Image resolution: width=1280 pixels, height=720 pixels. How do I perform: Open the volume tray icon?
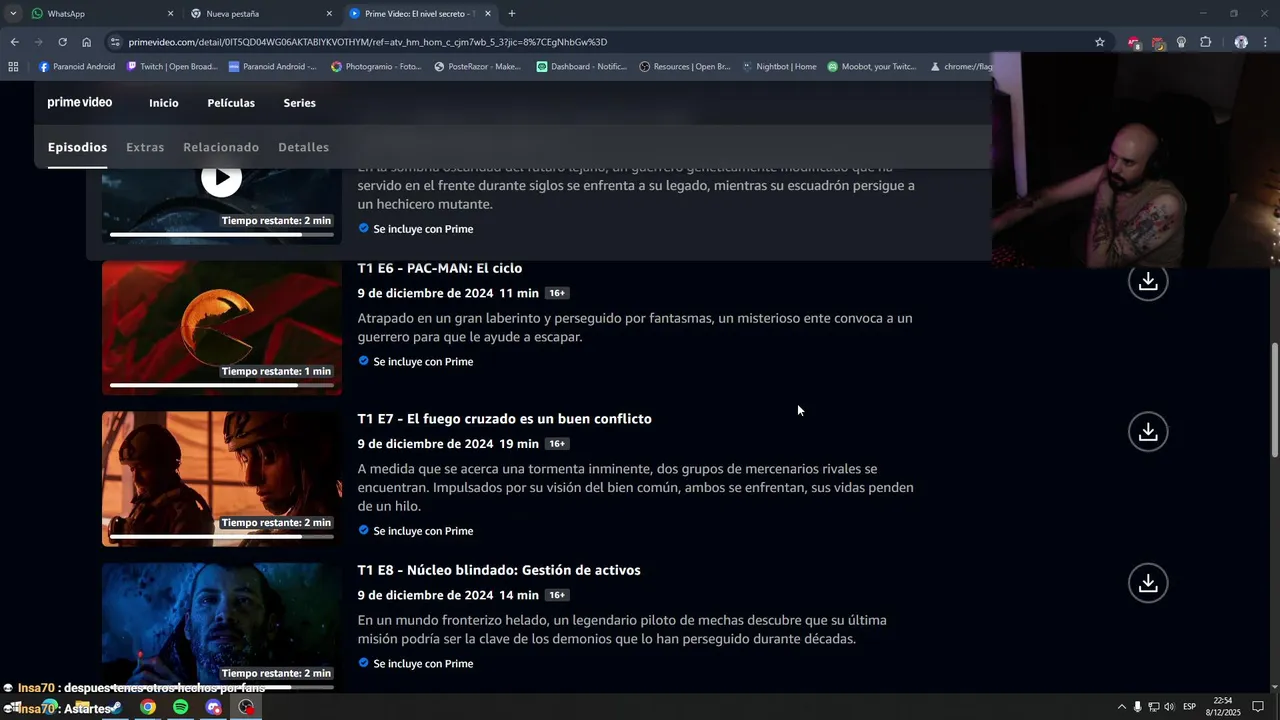(x=1169, y=707)
